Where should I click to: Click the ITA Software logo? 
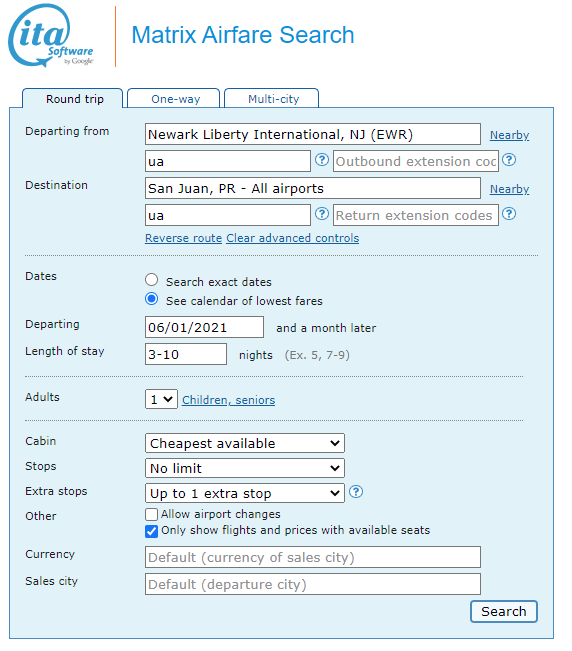[x=51, y=35]
